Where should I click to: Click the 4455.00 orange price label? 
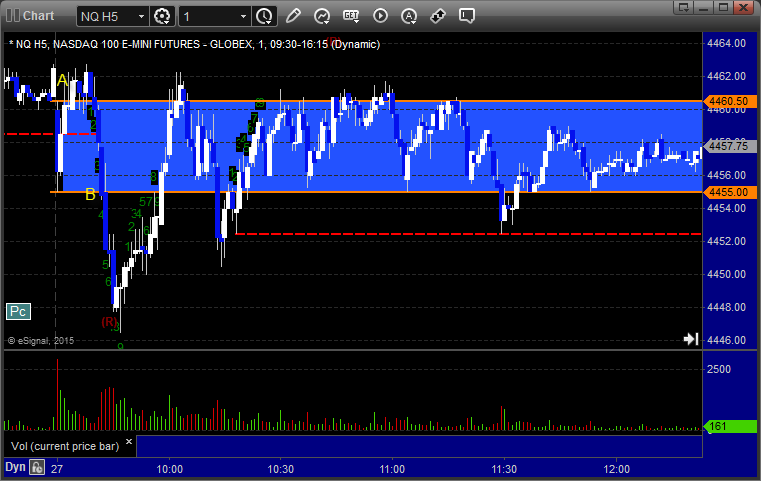[729, 192]
